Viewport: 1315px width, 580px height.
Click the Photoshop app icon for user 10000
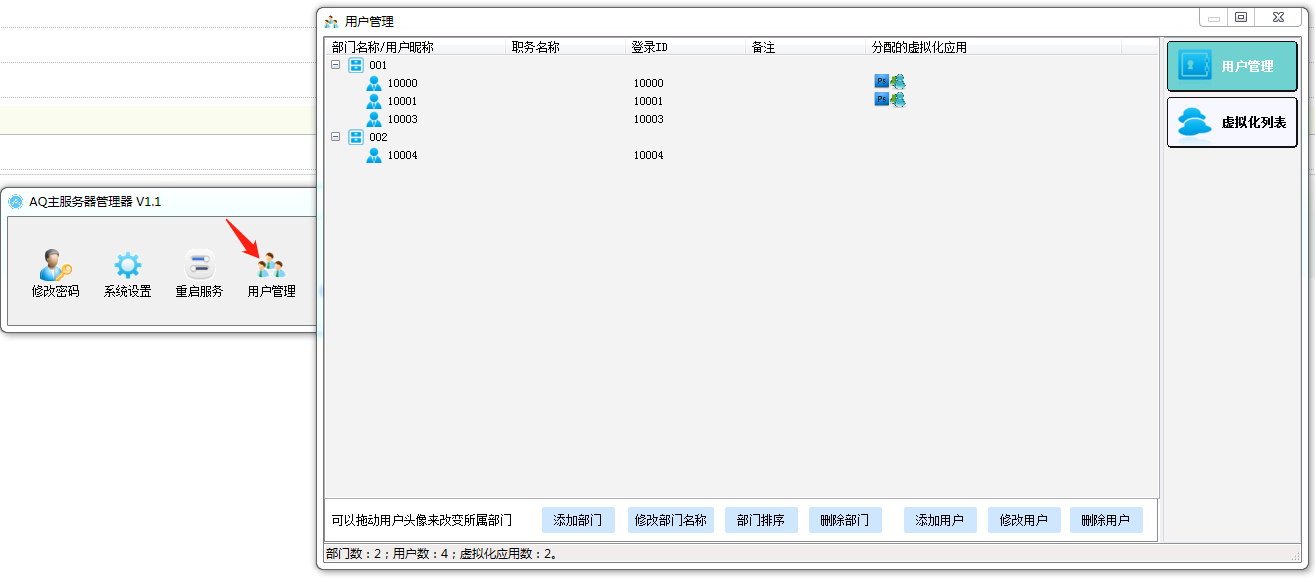click(881, 82)
